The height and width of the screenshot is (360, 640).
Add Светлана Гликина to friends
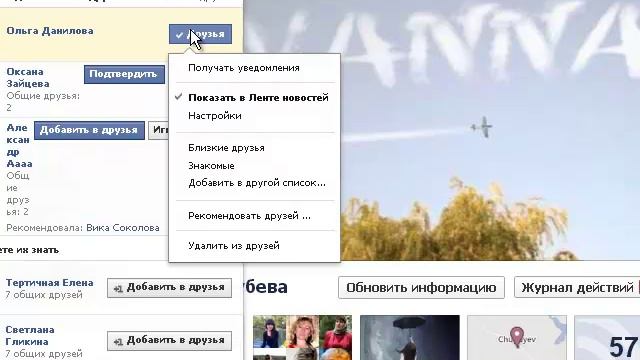coord(169,341)
